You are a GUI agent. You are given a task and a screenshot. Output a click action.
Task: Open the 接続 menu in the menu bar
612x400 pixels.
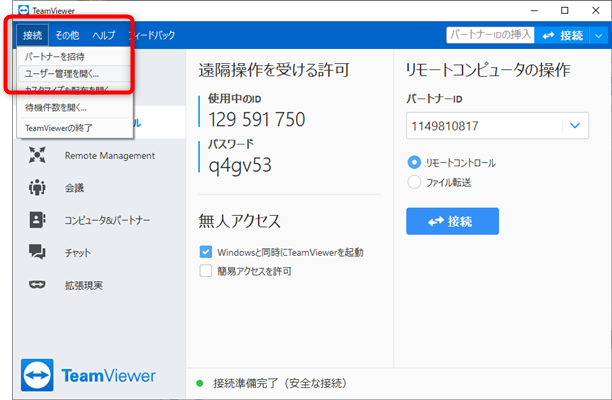tap(32, 36)
